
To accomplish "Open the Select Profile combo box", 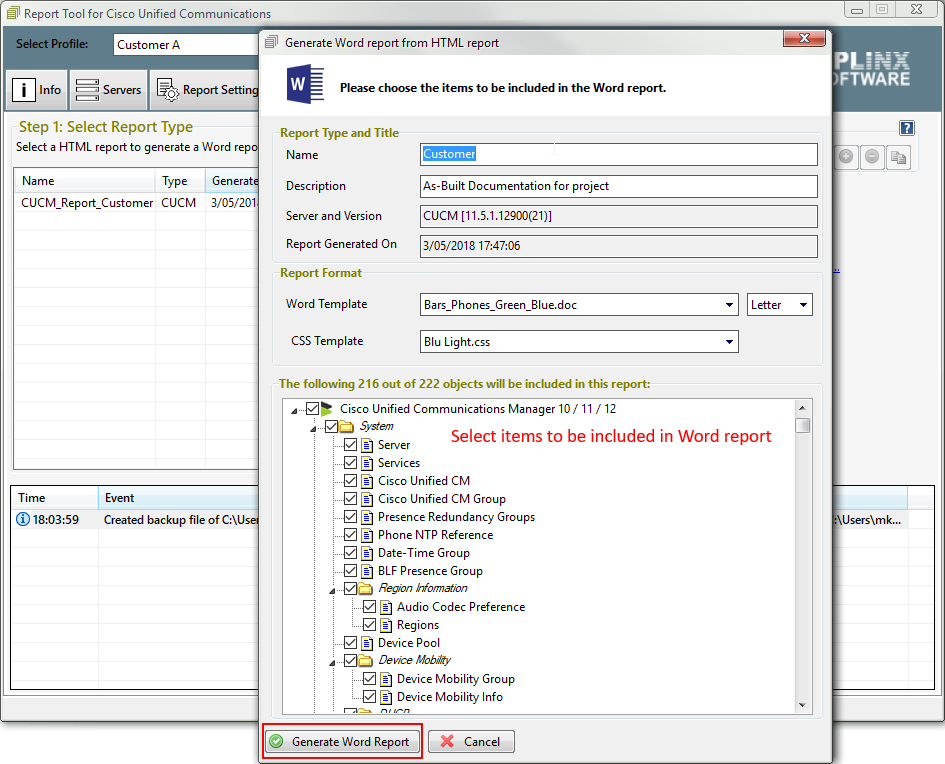I will pos(186,45).
